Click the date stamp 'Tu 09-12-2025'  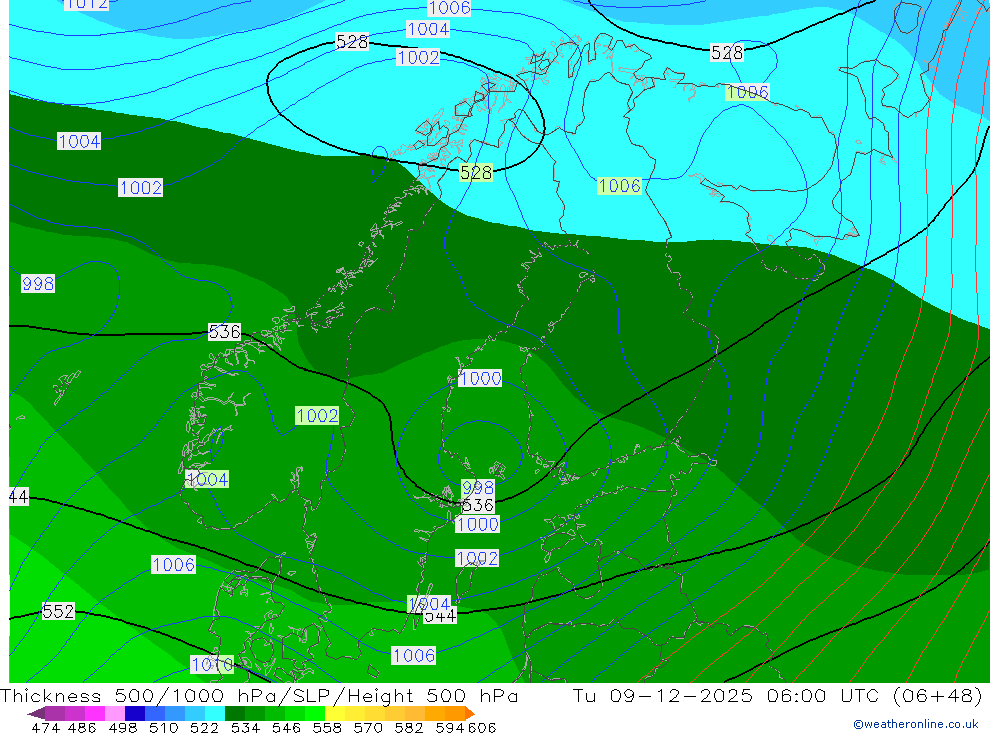[x=663, y=695]
